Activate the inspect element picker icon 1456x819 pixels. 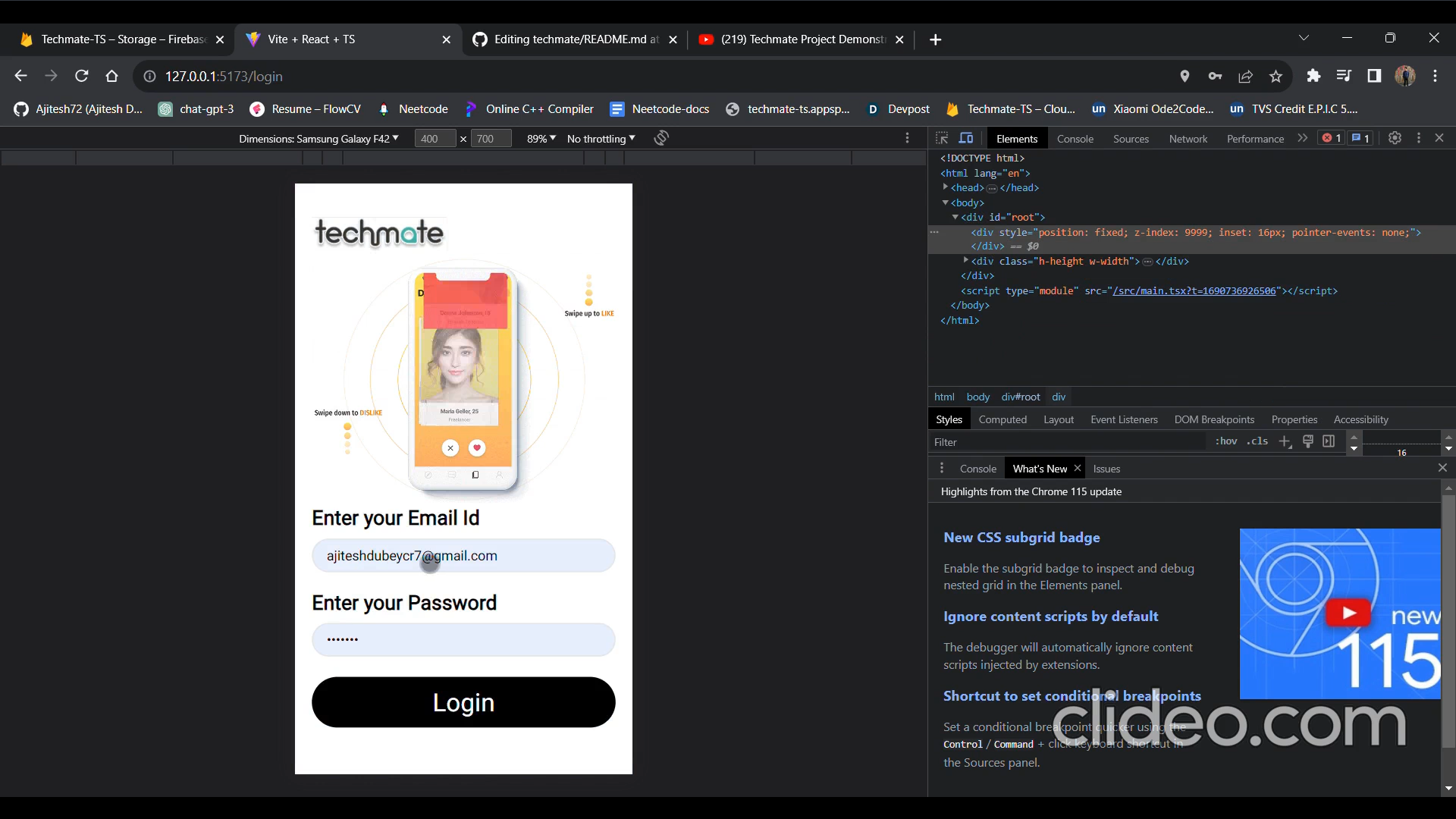942,138
